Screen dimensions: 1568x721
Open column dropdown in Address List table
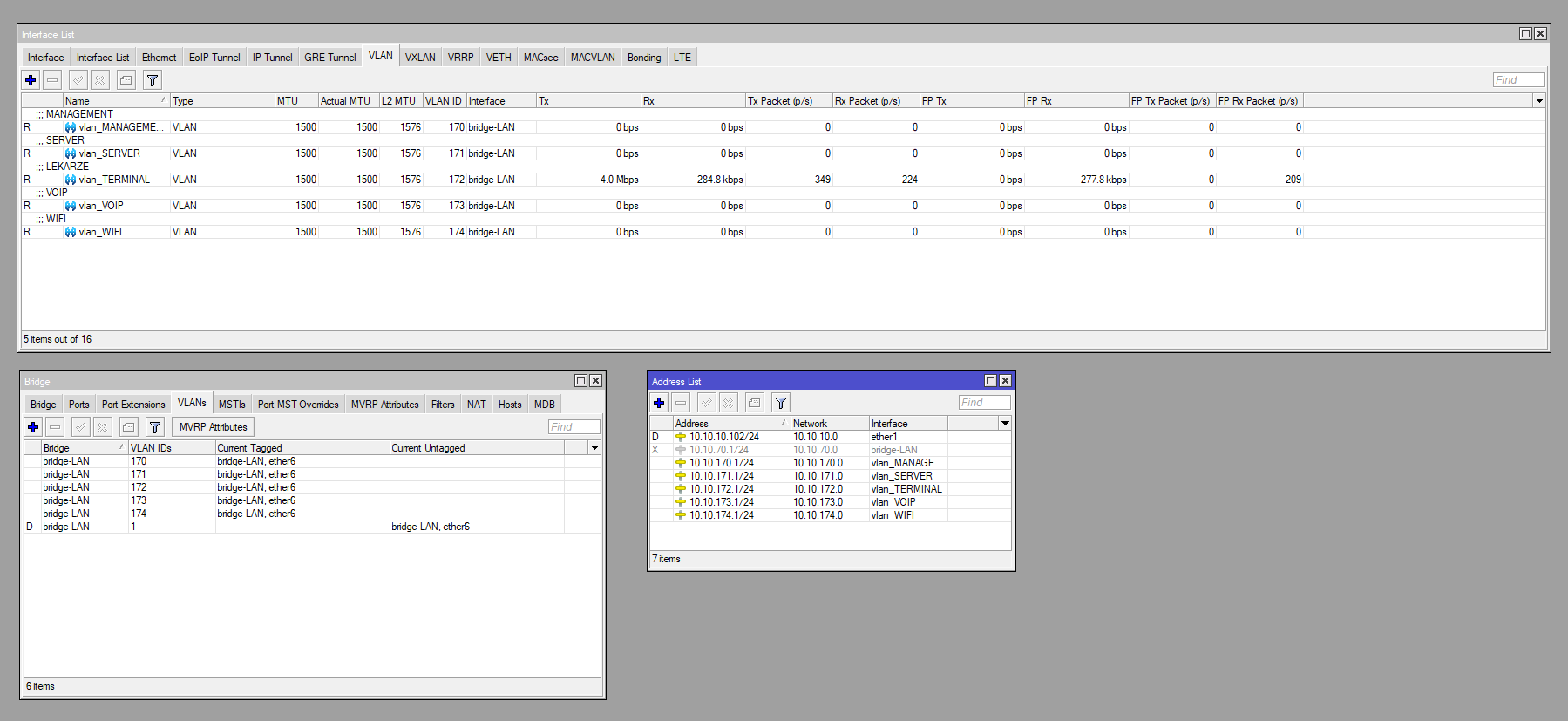tap(1005, 424)
